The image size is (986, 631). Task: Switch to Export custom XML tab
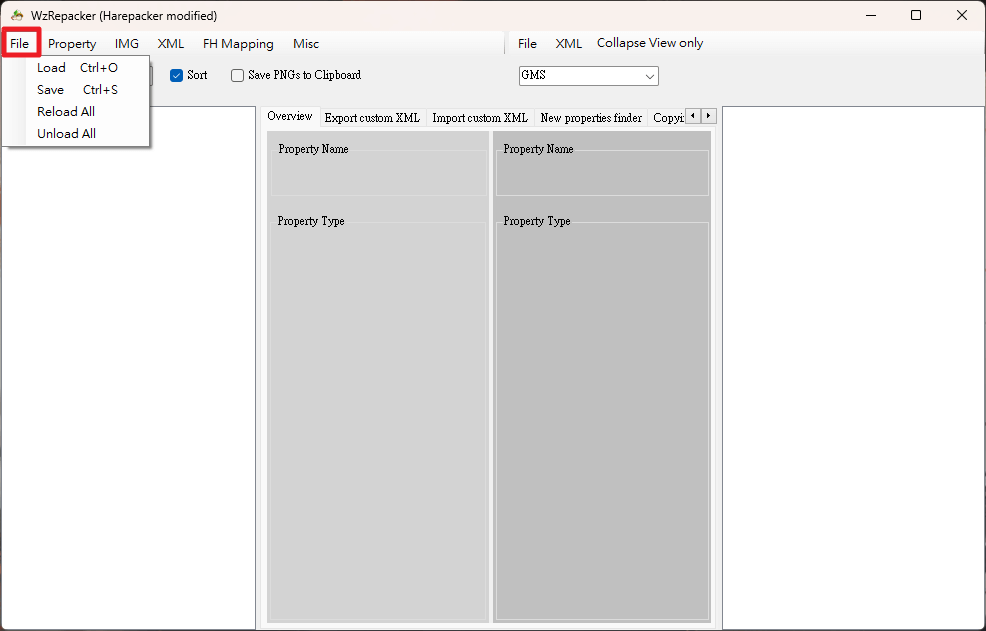tap(372, 118)
